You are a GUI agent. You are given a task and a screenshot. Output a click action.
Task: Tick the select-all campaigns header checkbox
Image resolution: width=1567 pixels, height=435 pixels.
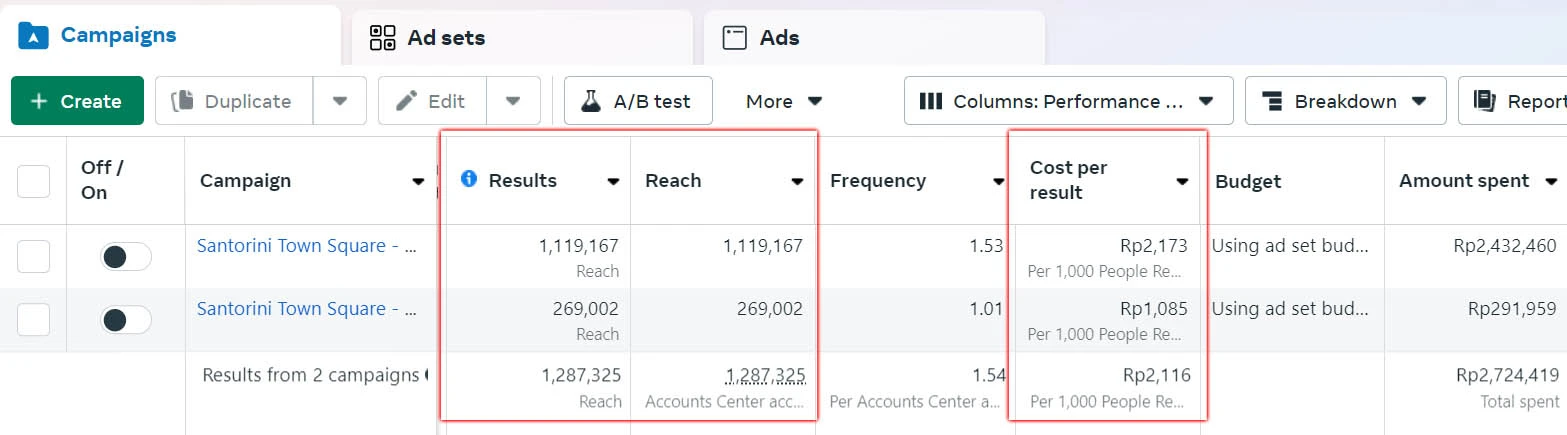click(x=34, y=181)
